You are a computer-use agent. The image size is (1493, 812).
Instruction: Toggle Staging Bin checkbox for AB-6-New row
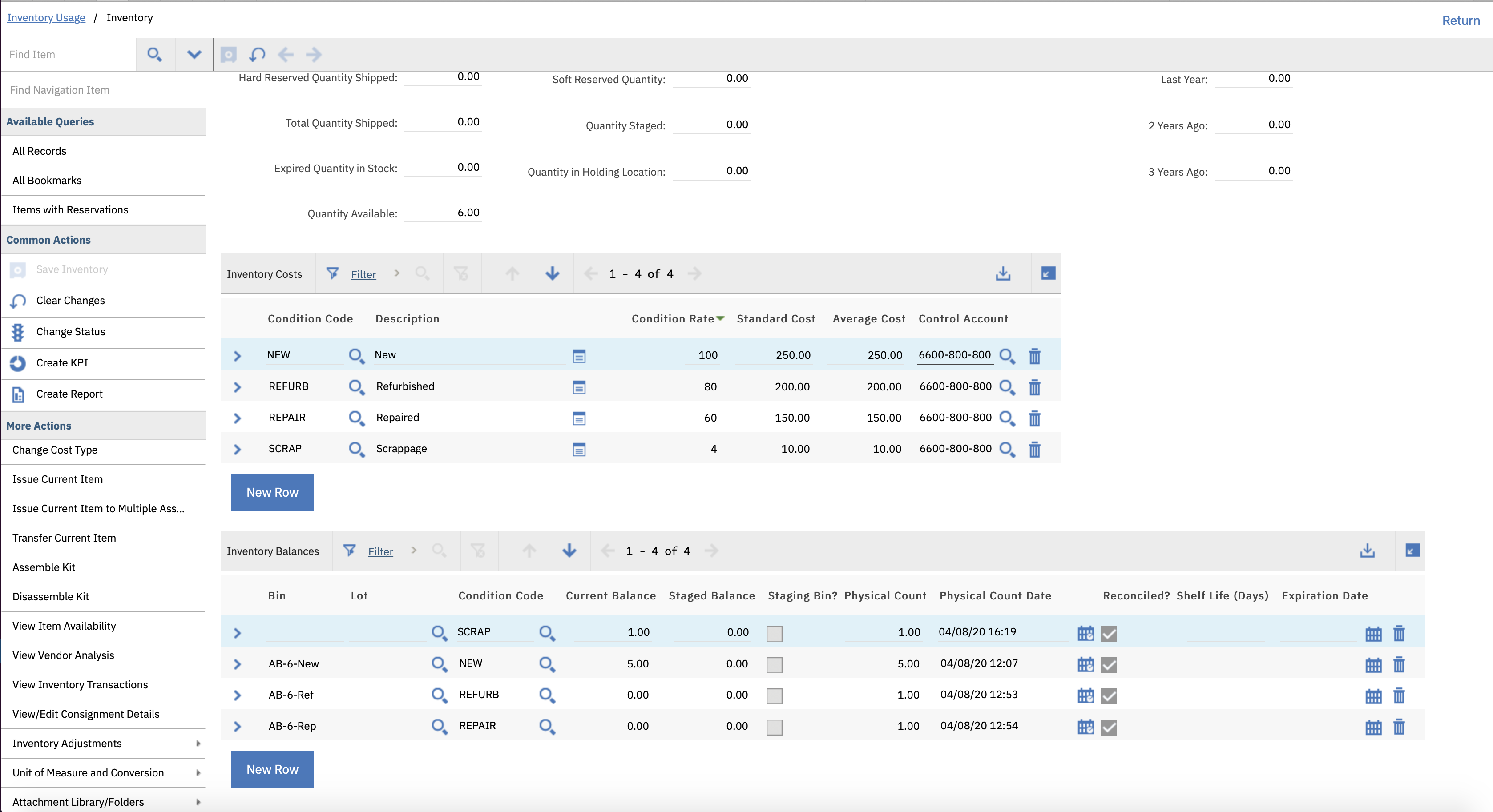(774, 665)
